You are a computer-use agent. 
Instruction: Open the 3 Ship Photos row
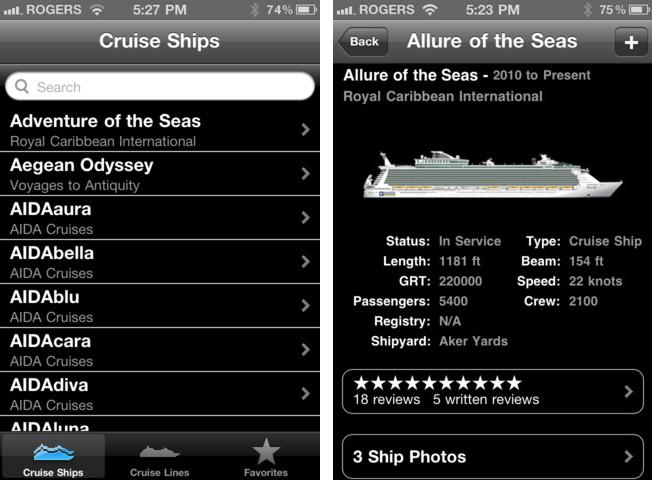[x=480, y=457]
